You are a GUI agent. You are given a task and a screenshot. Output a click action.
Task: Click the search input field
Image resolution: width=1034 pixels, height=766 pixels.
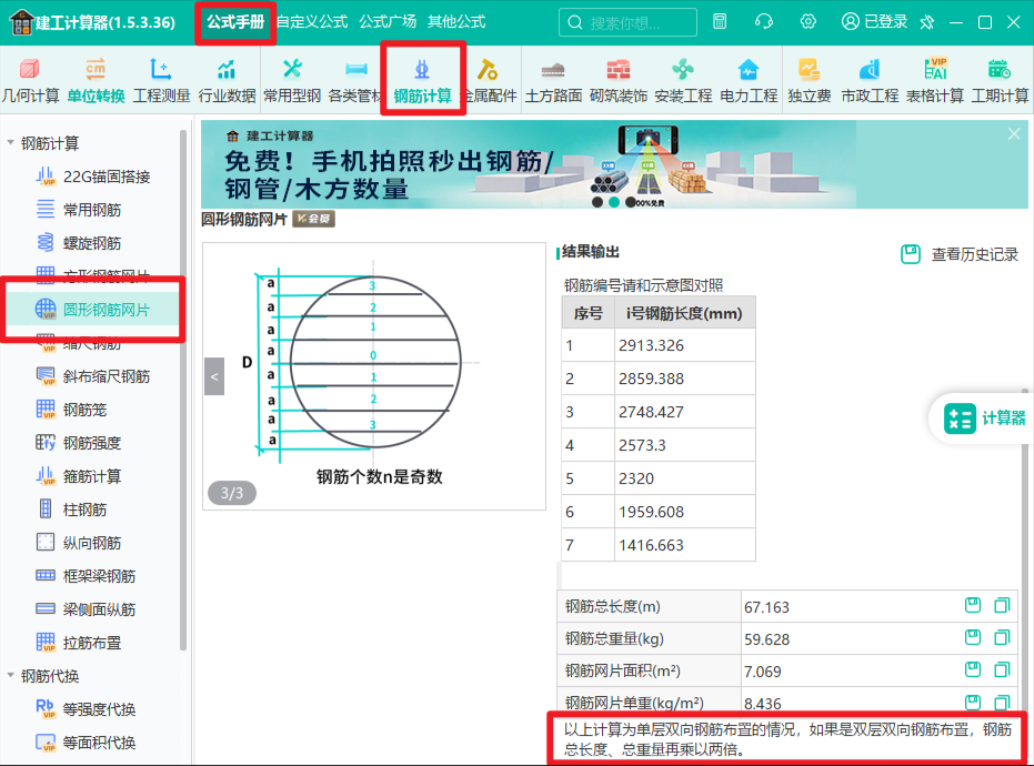pyautogui.click(x=628, y=22)
